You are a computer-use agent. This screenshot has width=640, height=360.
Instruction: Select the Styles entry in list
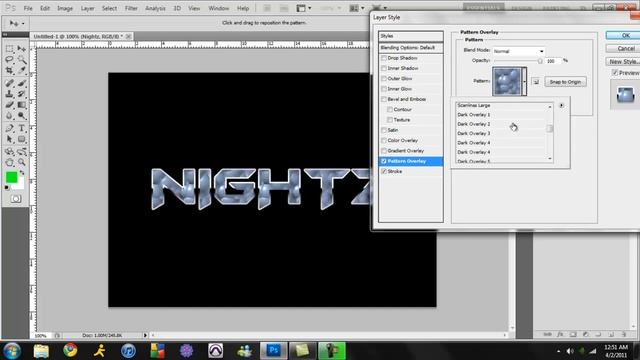coord(411,36)
